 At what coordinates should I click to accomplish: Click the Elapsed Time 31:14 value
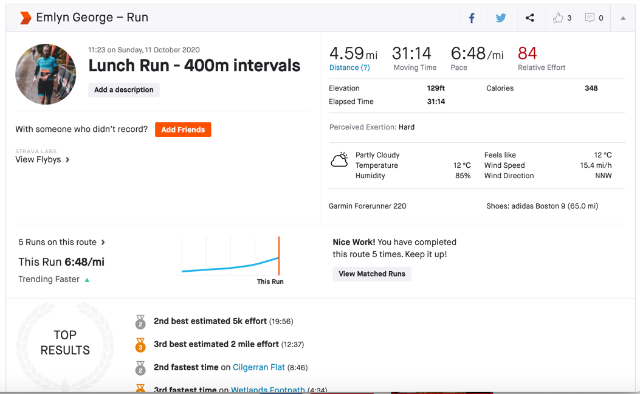tap(436, 102)
